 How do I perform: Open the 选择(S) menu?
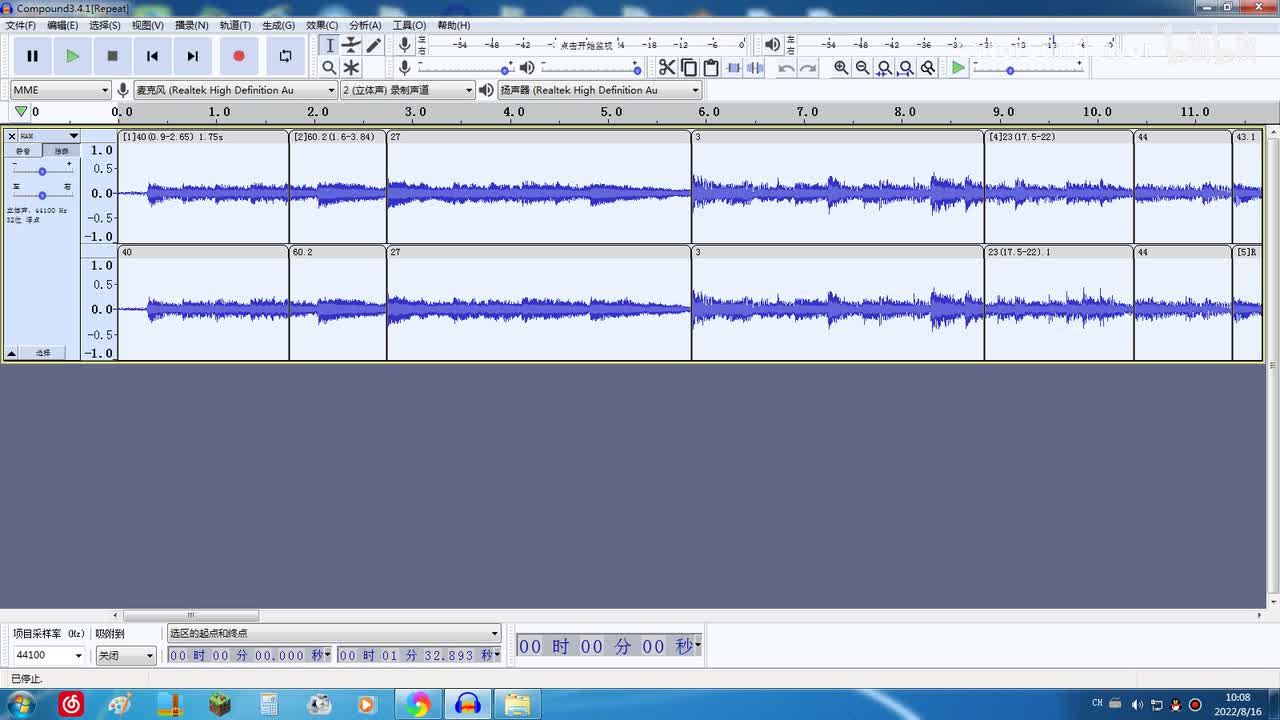[105, 25]
